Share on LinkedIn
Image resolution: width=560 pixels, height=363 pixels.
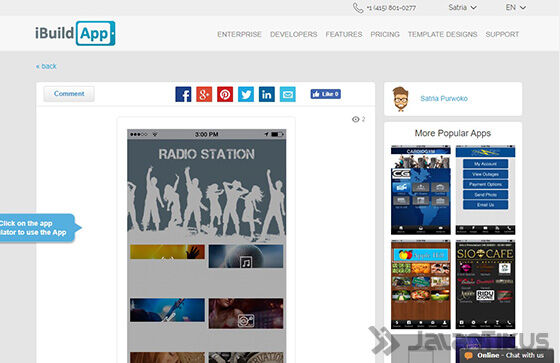pos(267,94)
